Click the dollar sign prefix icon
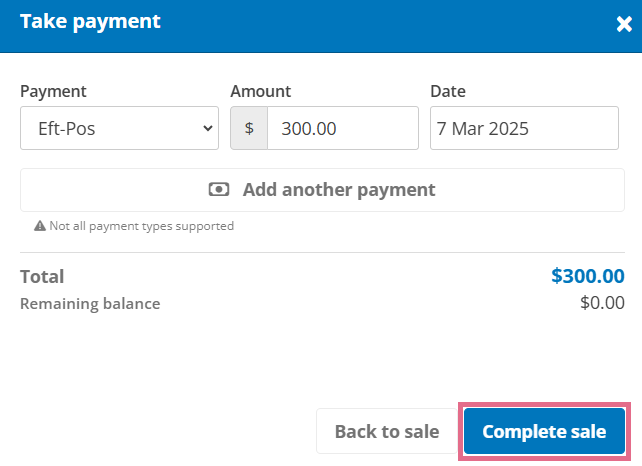 tap(249, 128)
